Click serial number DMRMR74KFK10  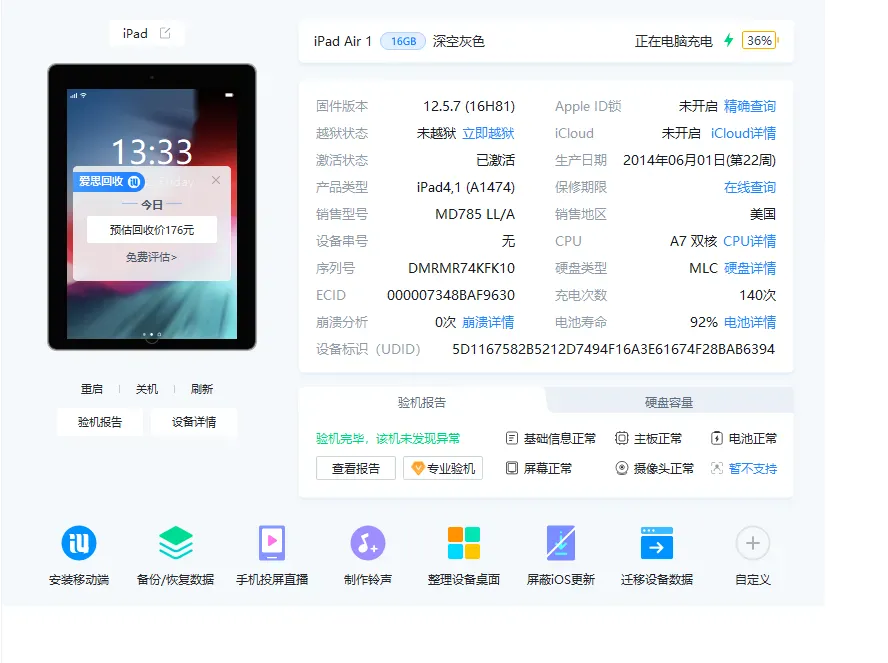[462, 268]
